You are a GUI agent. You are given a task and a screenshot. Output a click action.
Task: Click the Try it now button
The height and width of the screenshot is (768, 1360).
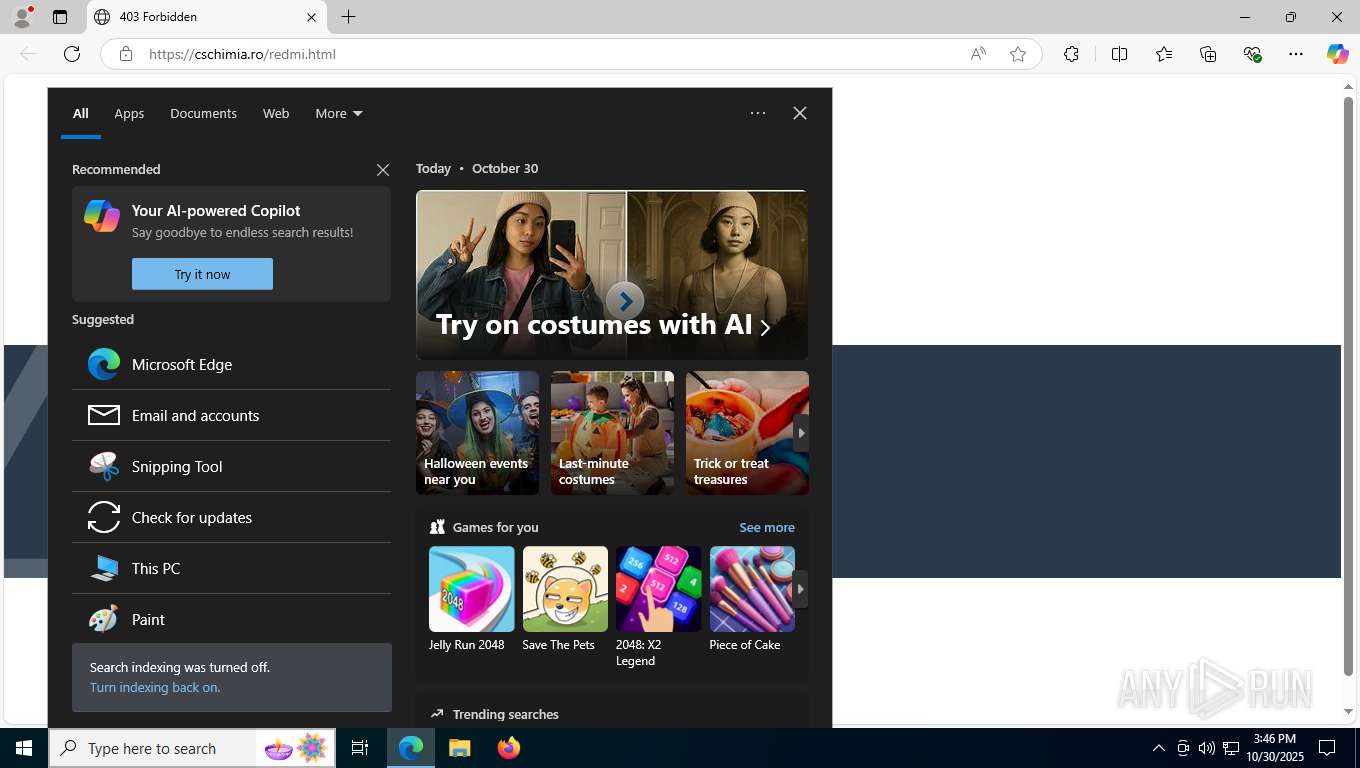point(202,274)
